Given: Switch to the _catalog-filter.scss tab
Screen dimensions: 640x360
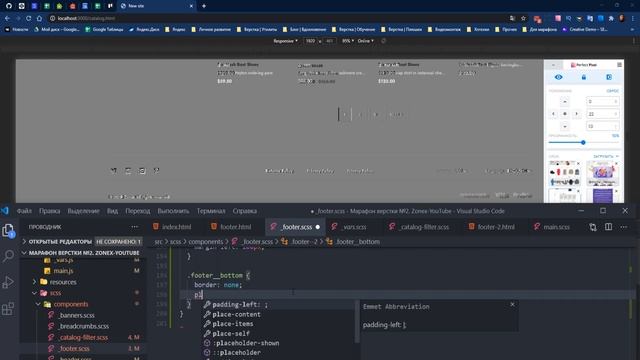Looking at the screenshot, I should 424,227.
